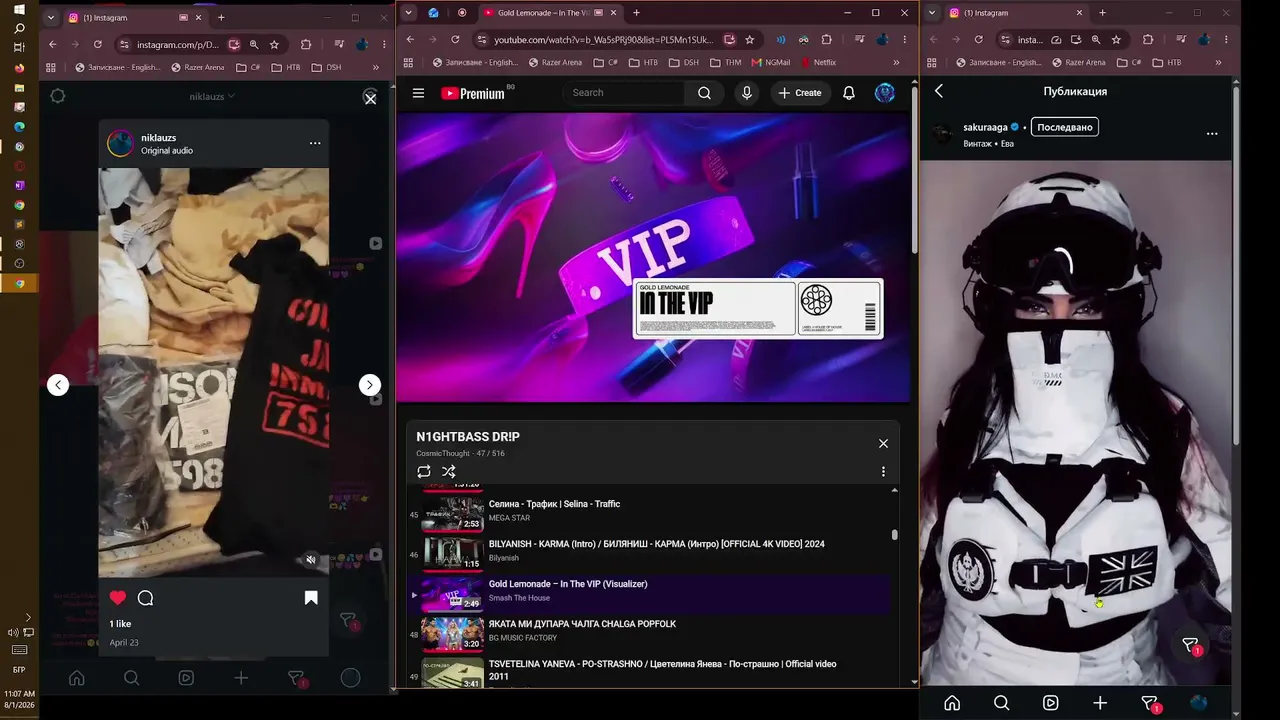The width and height of the screenshot is (1280, 720).
Task: Go back from the sakuraaga publication
Action: pos(939,91)
